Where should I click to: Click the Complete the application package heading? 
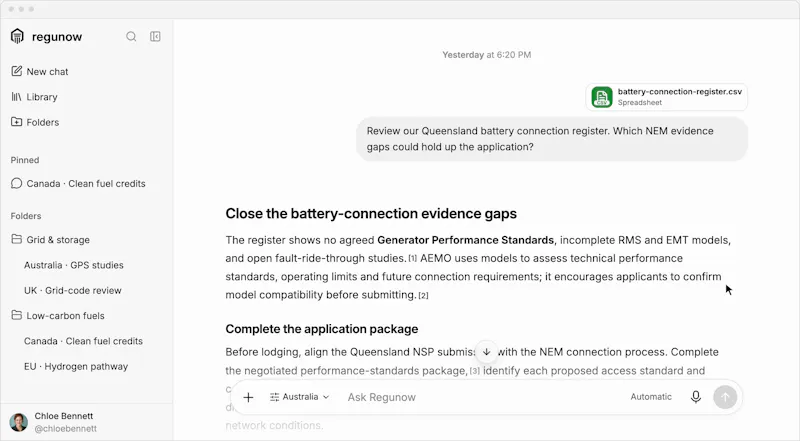321,329
